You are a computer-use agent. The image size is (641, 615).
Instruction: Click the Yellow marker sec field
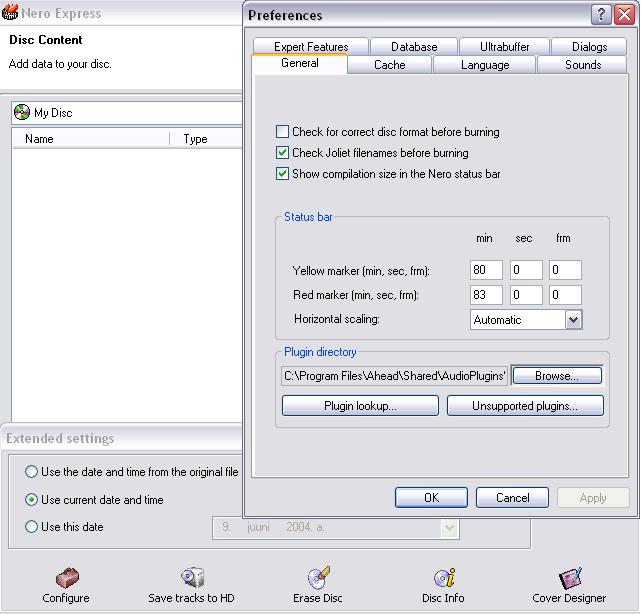coord(526,270)
